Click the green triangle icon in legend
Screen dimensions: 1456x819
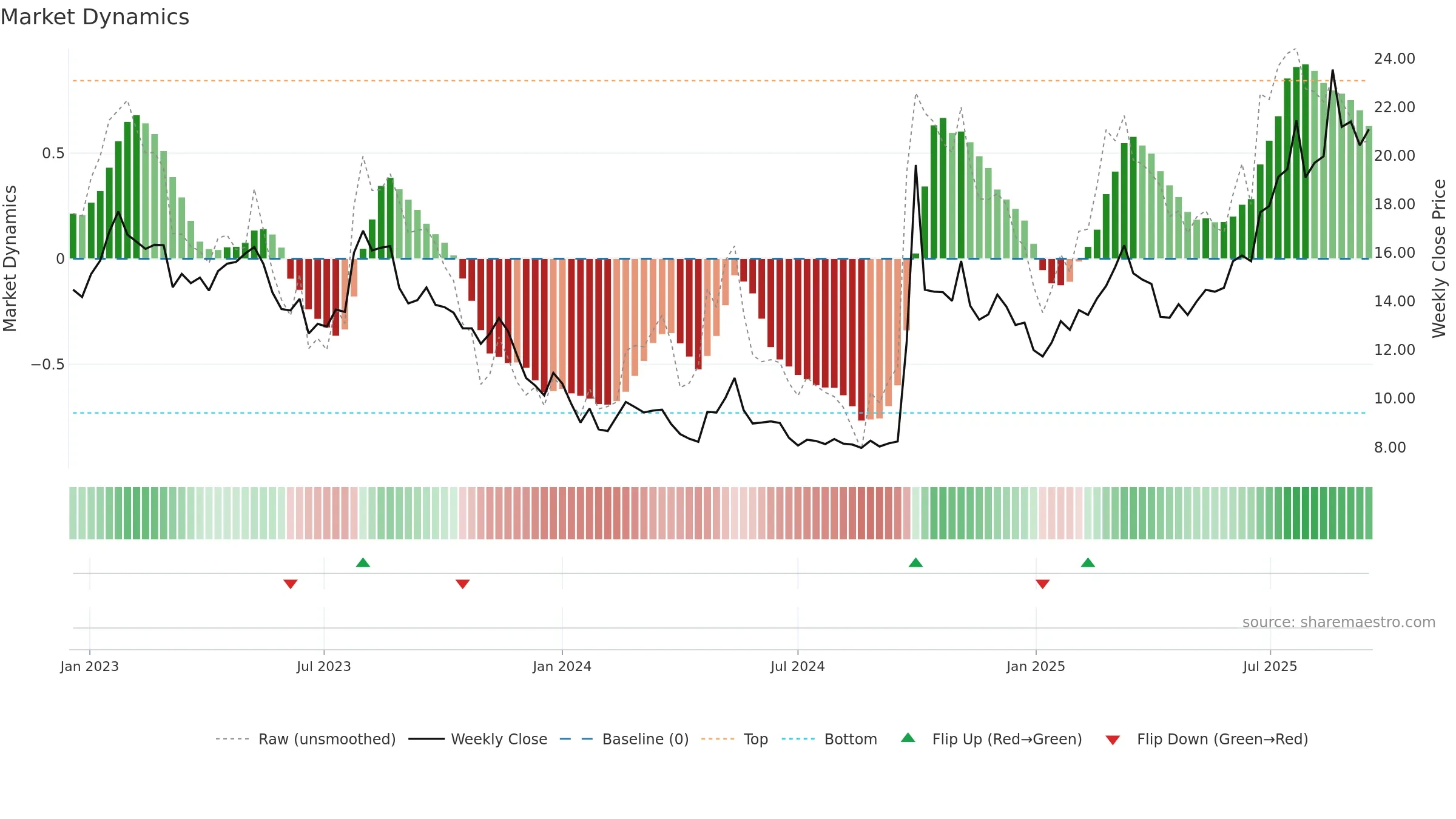tap(908, 738)
